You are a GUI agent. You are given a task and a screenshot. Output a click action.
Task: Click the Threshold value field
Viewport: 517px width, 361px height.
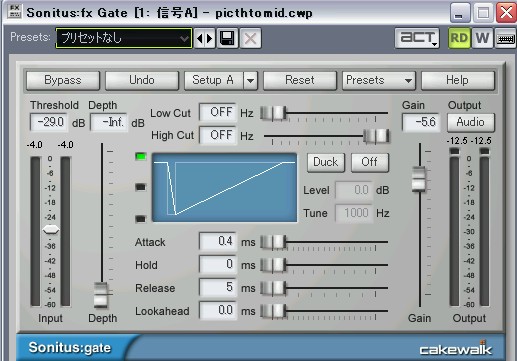tap(49, 122)
